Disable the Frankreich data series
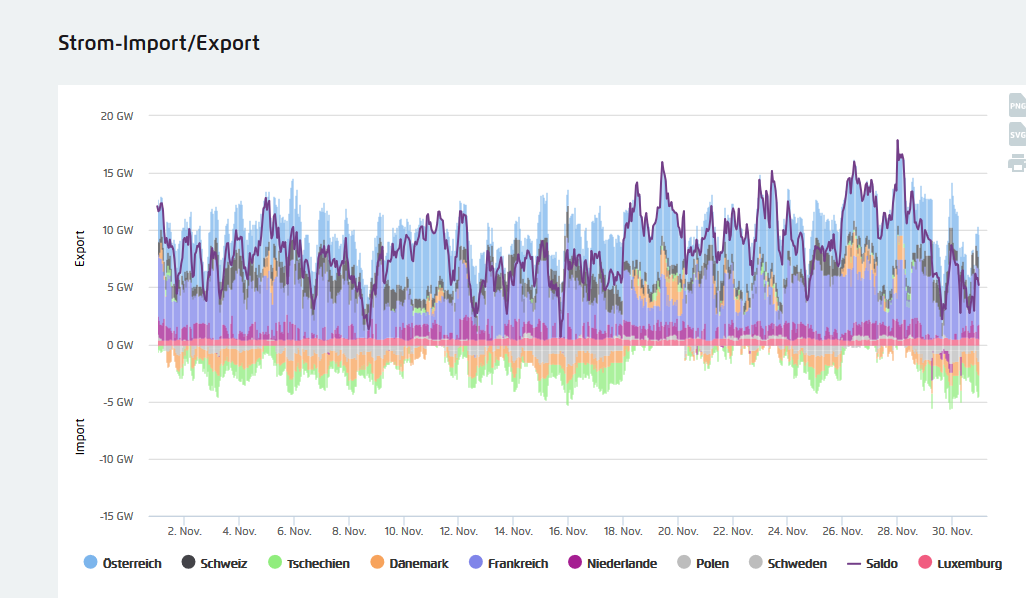Screen dimensions: 1026x598 pyautogui.click(x=518, y=563)
